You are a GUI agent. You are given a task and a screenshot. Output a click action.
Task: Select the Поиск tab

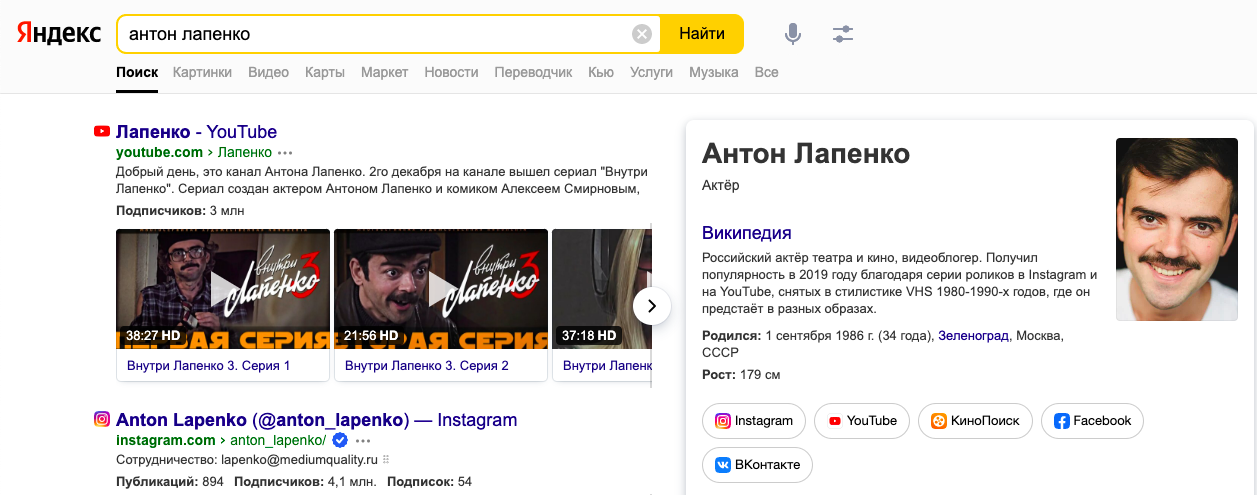(x=137, y=72)
